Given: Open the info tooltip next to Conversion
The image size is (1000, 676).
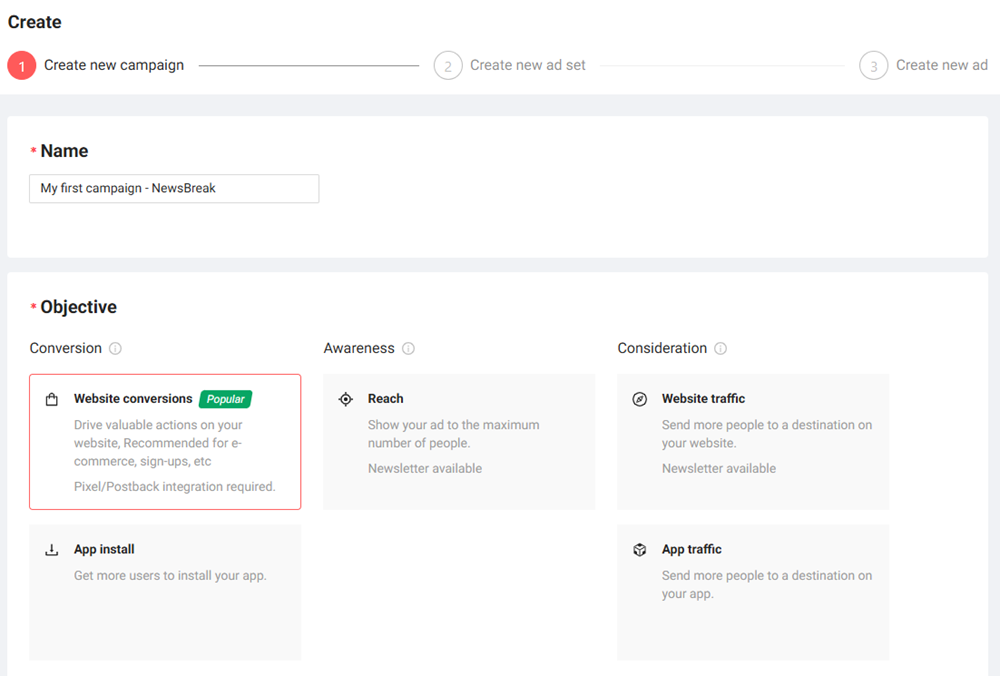Looking at the screenshot, I should tap(115, 349).
